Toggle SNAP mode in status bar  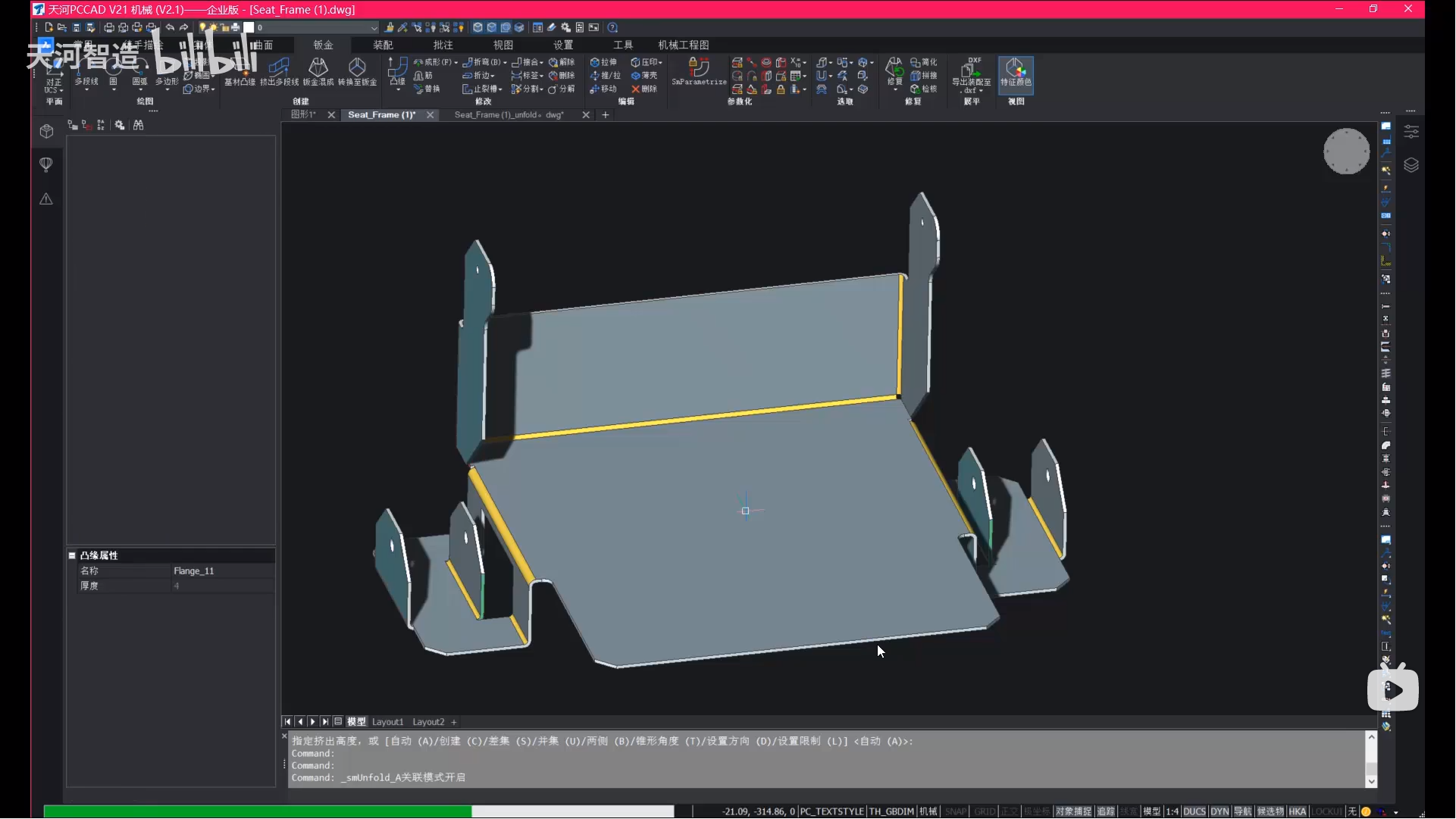click(955, 811)
